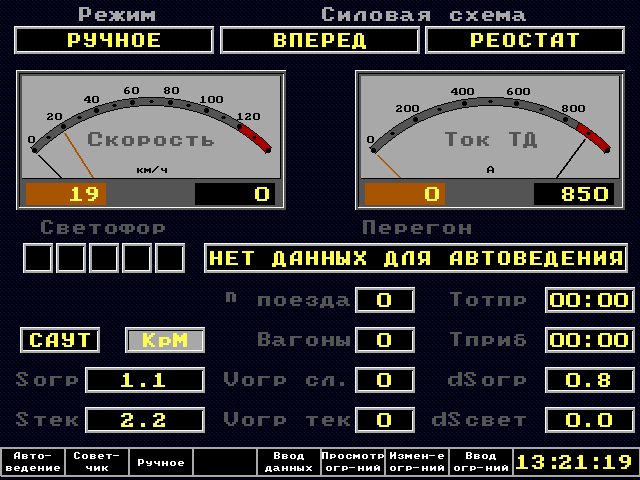Screen dimensions: 640x480
Task: Click the РУЧНОЕ mode field
Action: click(x=114, y=40)
